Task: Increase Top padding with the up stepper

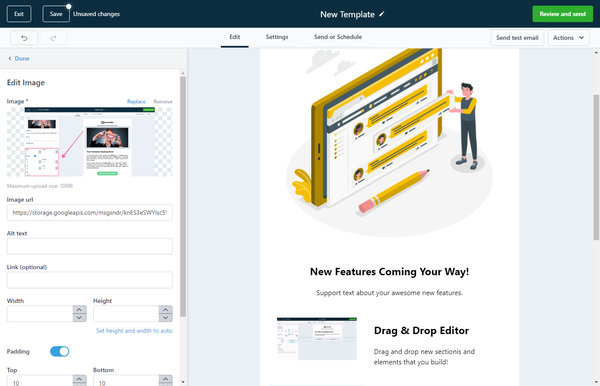Action: click(x=79, y=379)
